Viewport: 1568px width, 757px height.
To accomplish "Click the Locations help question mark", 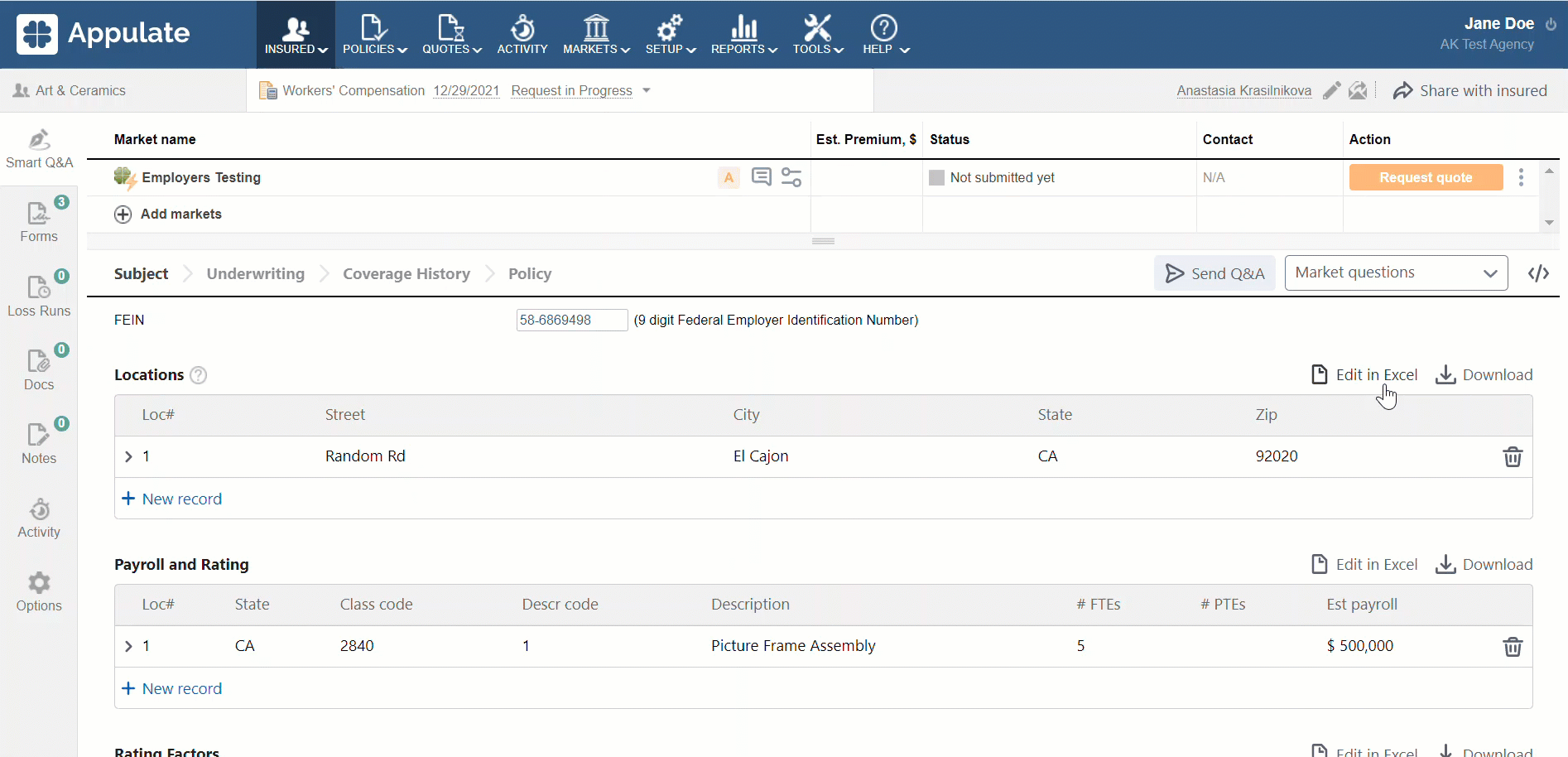I will click(x=199, y=375).
